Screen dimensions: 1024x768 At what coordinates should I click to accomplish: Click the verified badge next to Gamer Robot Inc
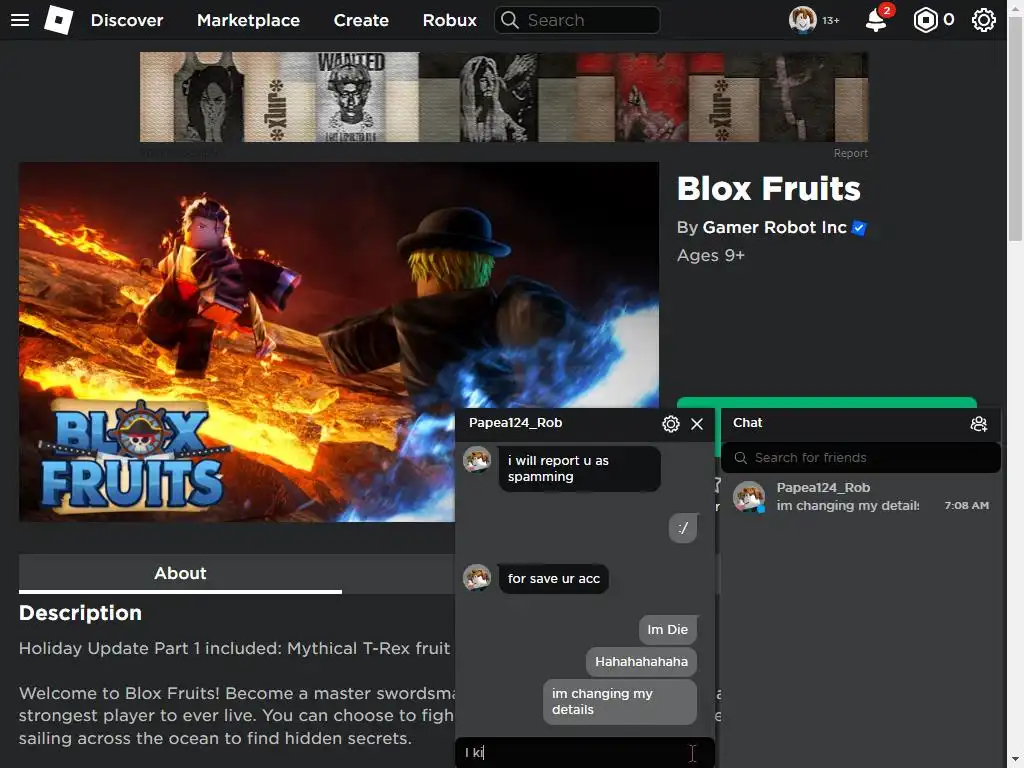859,228
